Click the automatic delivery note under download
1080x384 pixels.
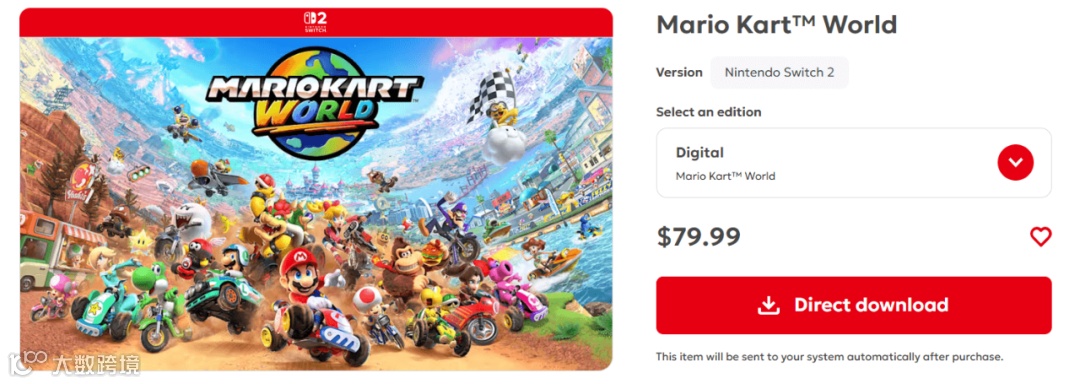(829, 356)
